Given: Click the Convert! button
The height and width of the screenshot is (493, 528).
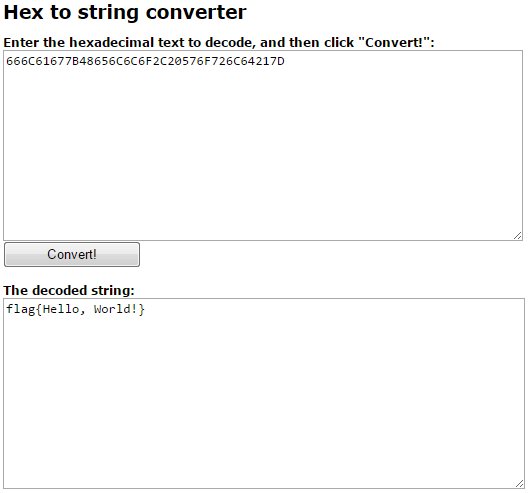Looking at the screenshot, I should 72,254.
